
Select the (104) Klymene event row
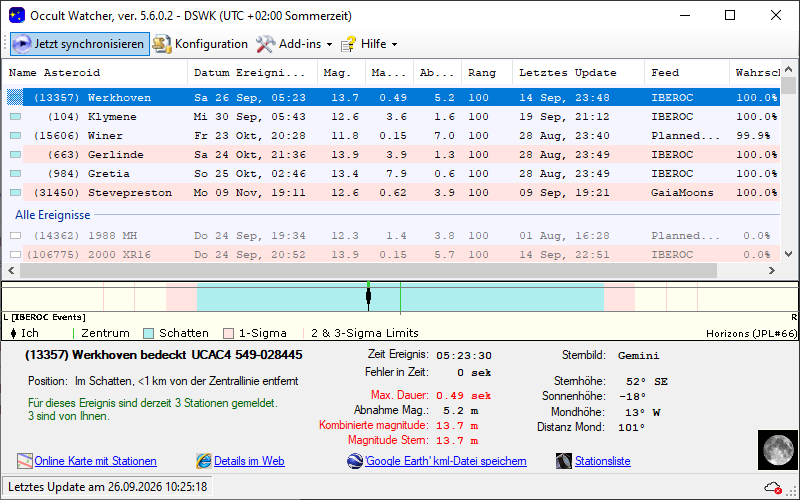[393, 117]
